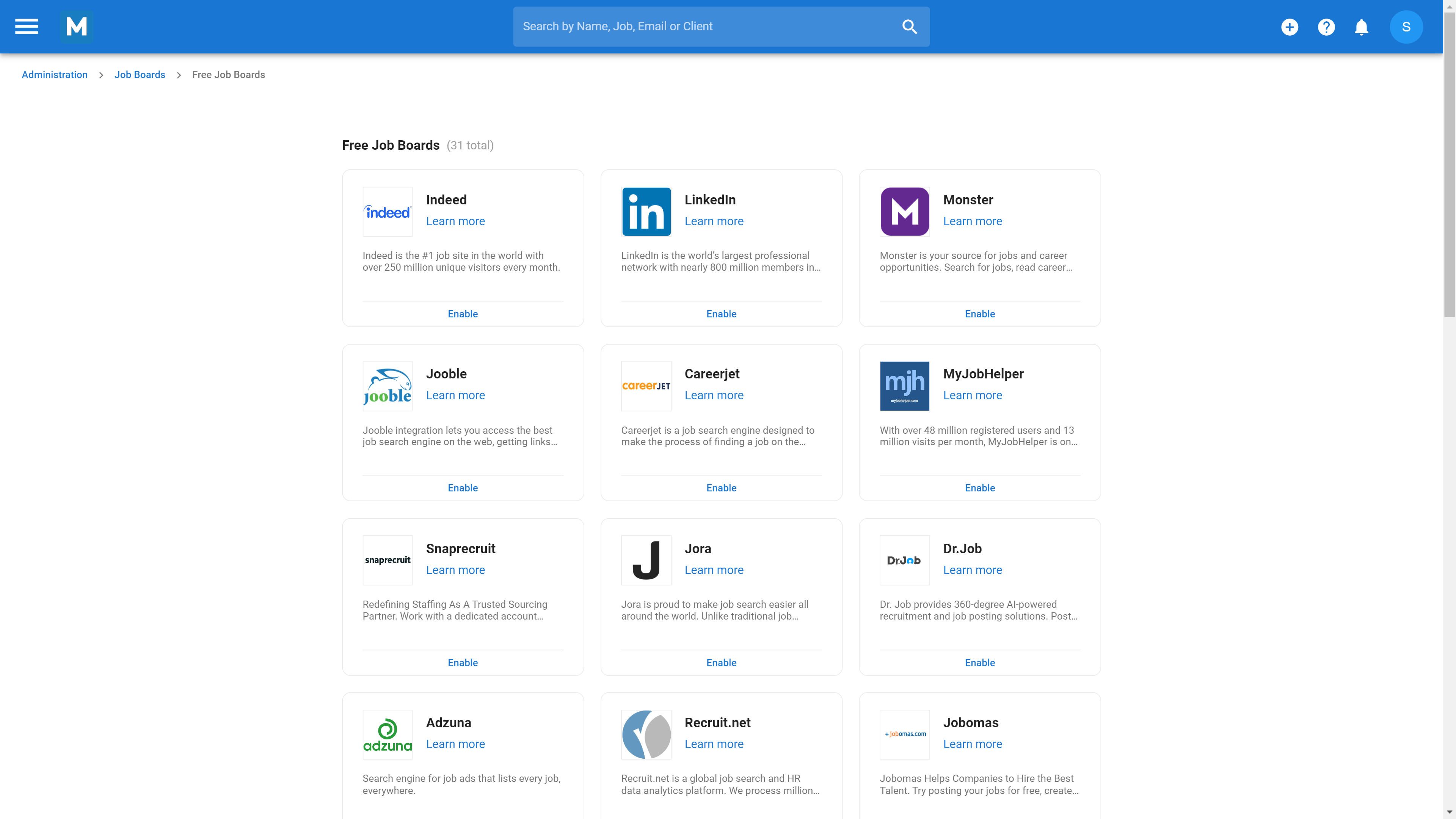This screenshot has height=819, width=1456.
Task: Open the hamburger navigation menu
Action: pyautogui.click(x=27, y=27)
